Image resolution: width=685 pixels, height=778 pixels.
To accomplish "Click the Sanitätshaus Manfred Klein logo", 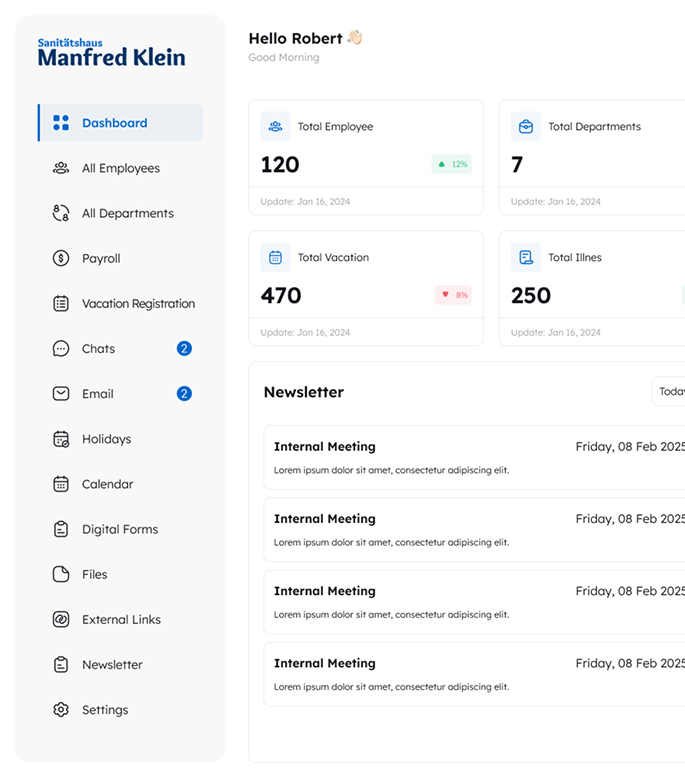I will pyautogui.click(x=111, y=53).
